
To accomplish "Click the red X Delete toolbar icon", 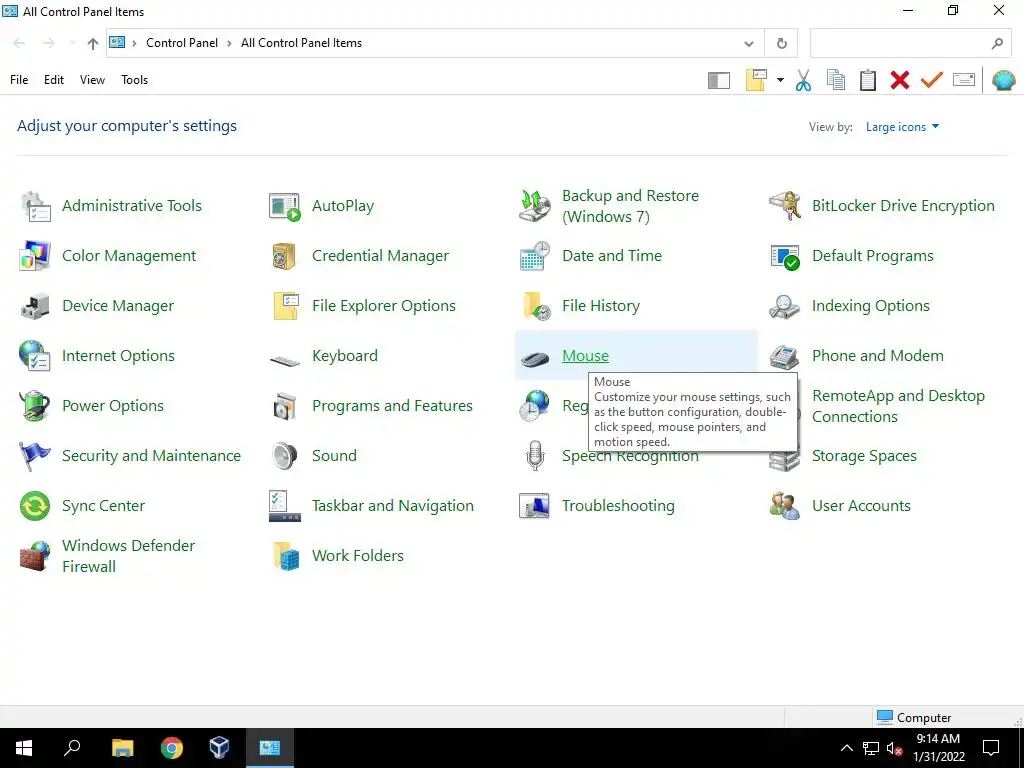I will coord(900,80).
